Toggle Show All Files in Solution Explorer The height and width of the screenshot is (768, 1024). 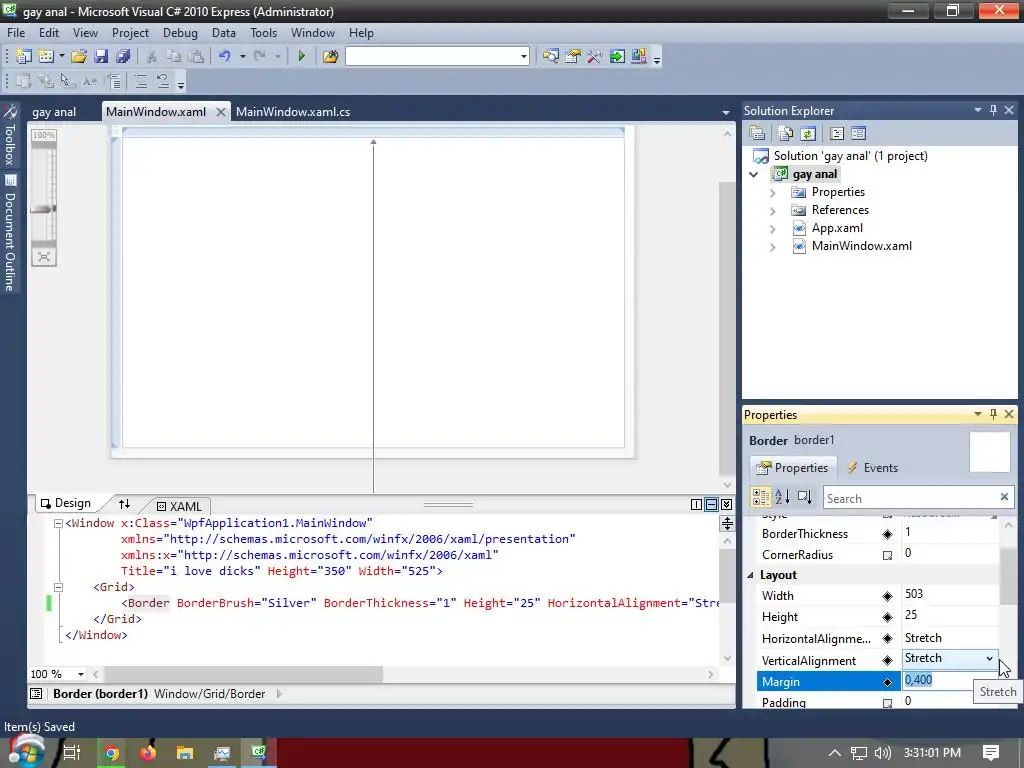(786, 133)
